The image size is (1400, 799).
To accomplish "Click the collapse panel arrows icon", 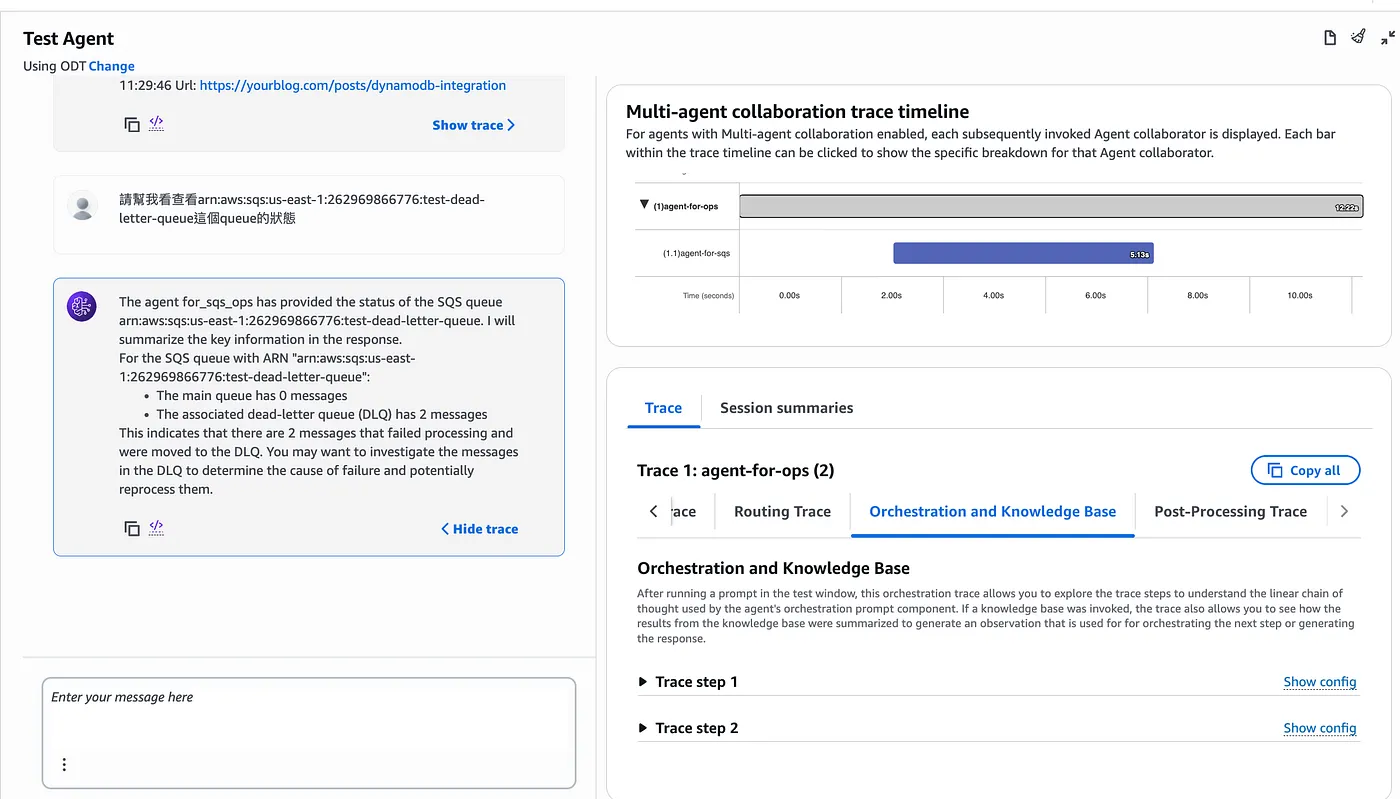I will (x=1388, y=38).
